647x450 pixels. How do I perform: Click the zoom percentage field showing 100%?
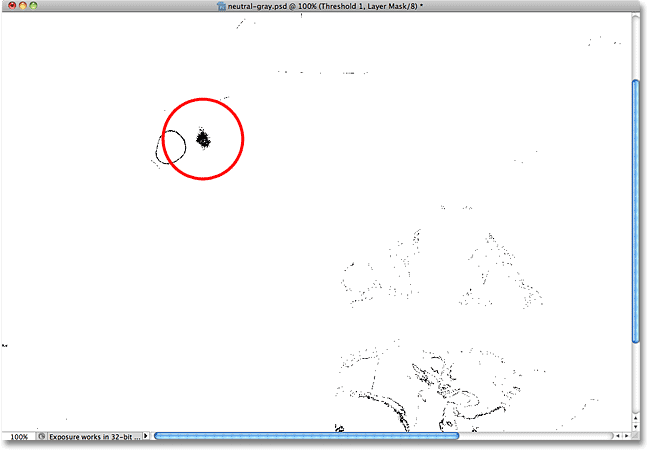click(x=19, y=436)
